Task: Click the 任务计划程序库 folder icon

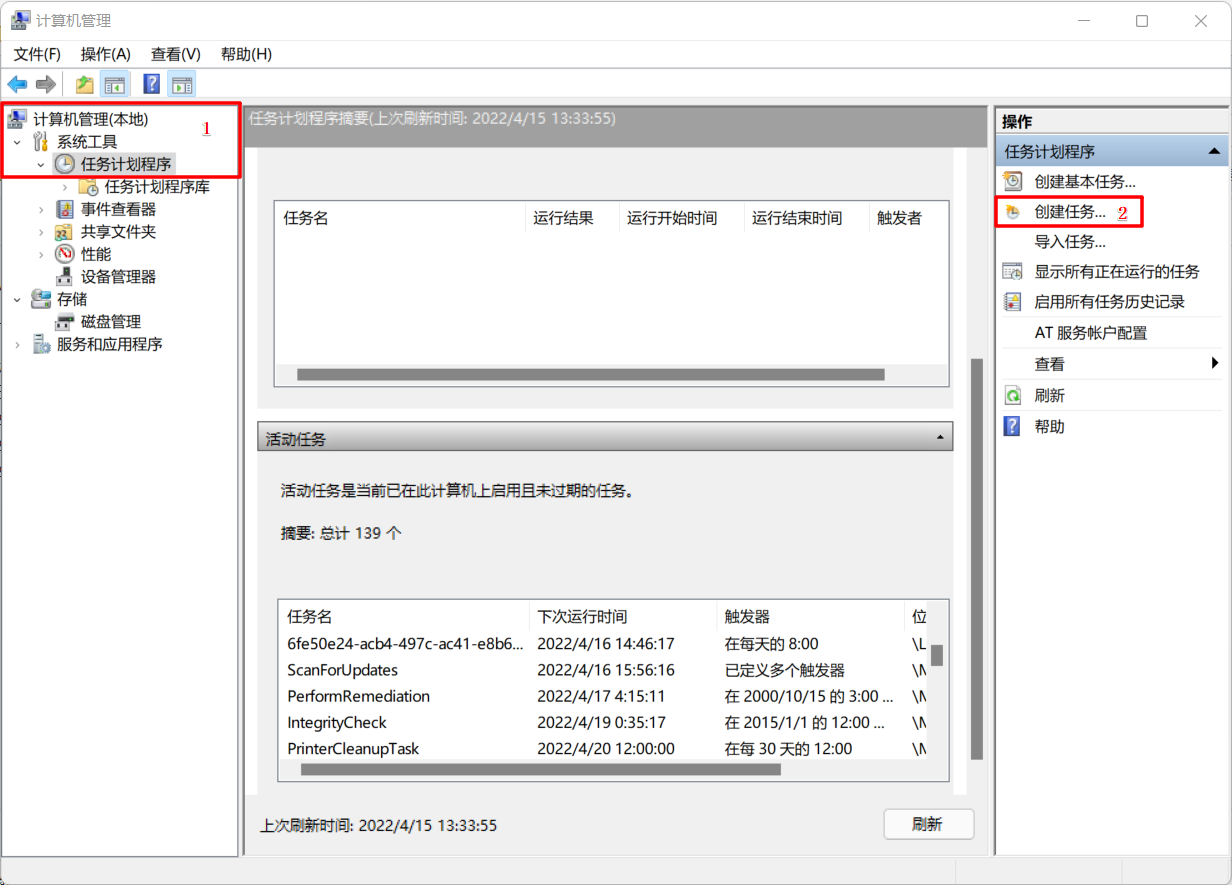Action: (88, 187)
